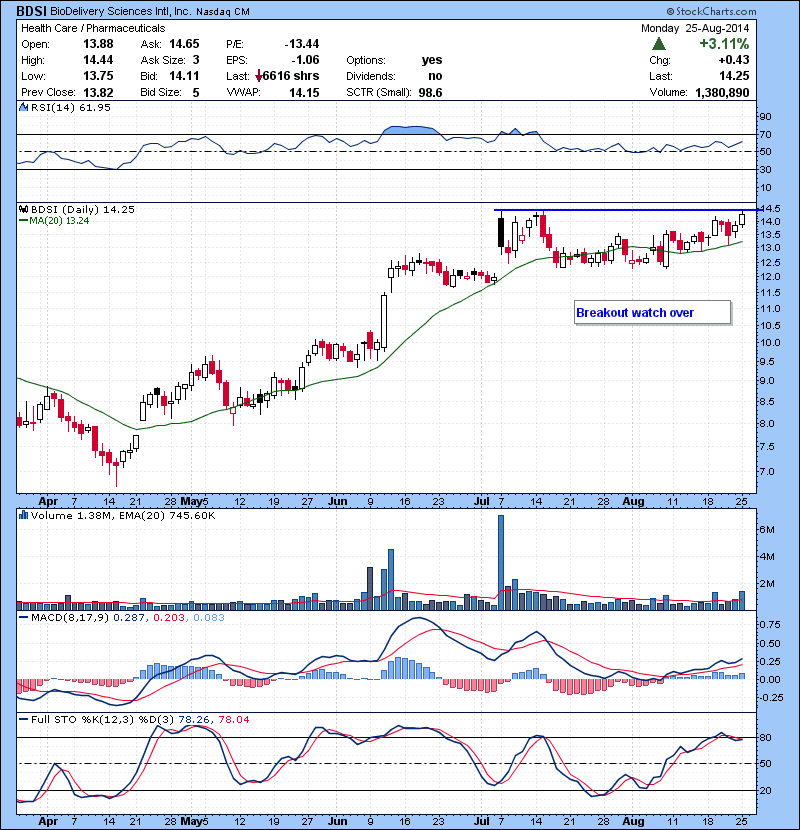The height and width of the screenshot is (830, 800).
Task: Click the date Monday 25-Aug-2014
Action: pyautogui.click(x=695, y=28)
